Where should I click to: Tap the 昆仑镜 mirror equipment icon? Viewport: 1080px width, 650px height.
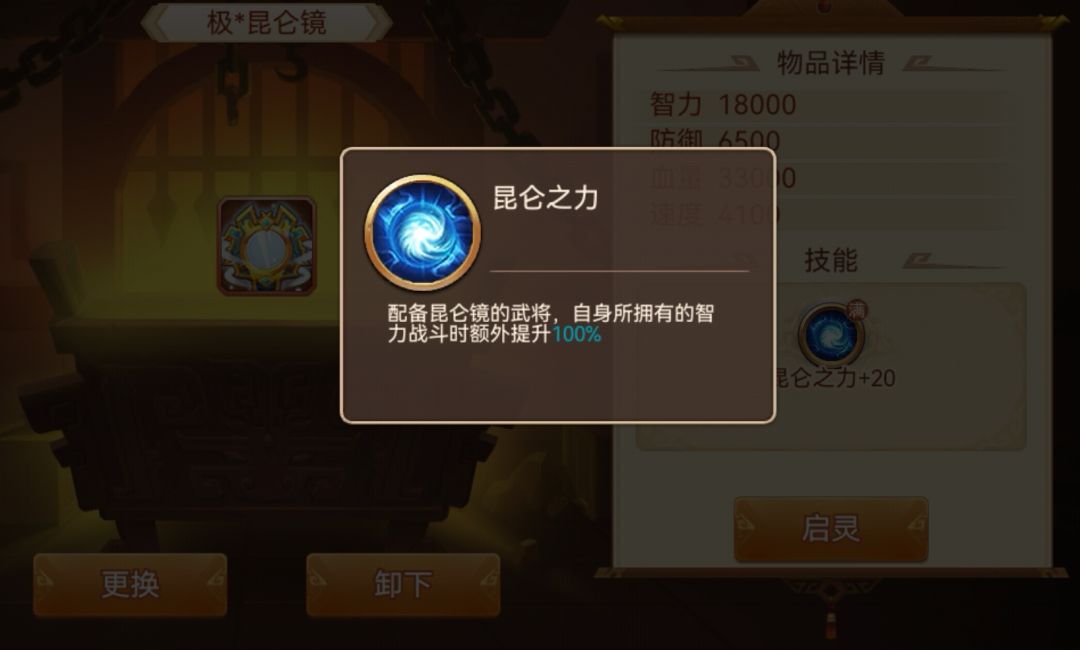tap(267, 246)
